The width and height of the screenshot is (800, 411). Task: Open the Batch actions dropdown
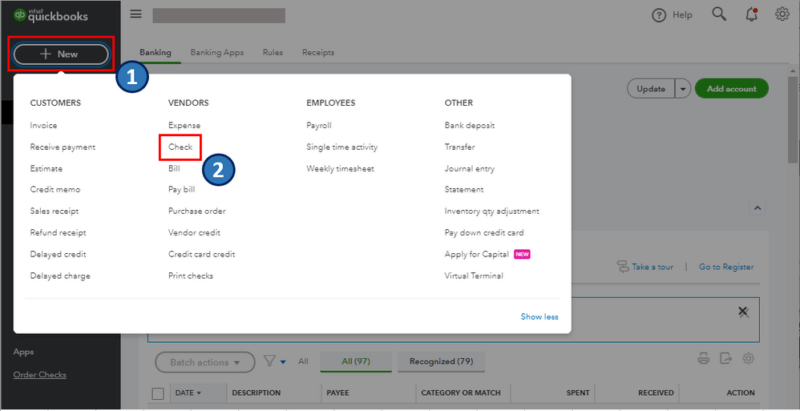tap(205, 362)
